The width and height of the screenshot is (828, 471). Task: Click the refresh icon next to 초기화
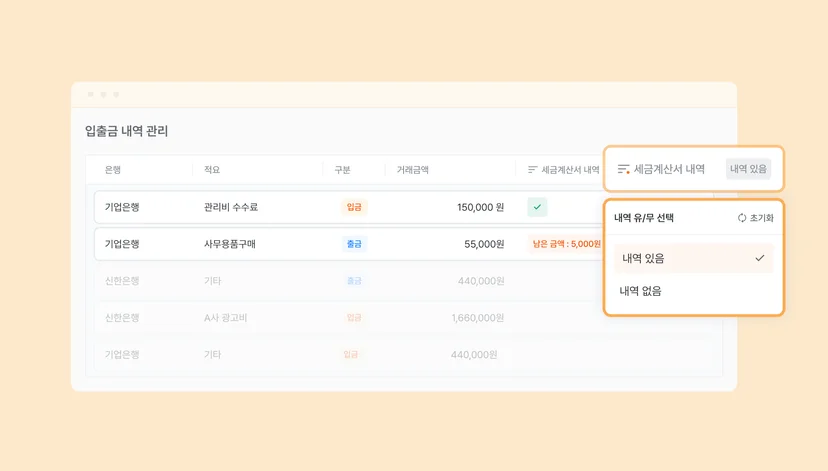click(x=742, y=218)
